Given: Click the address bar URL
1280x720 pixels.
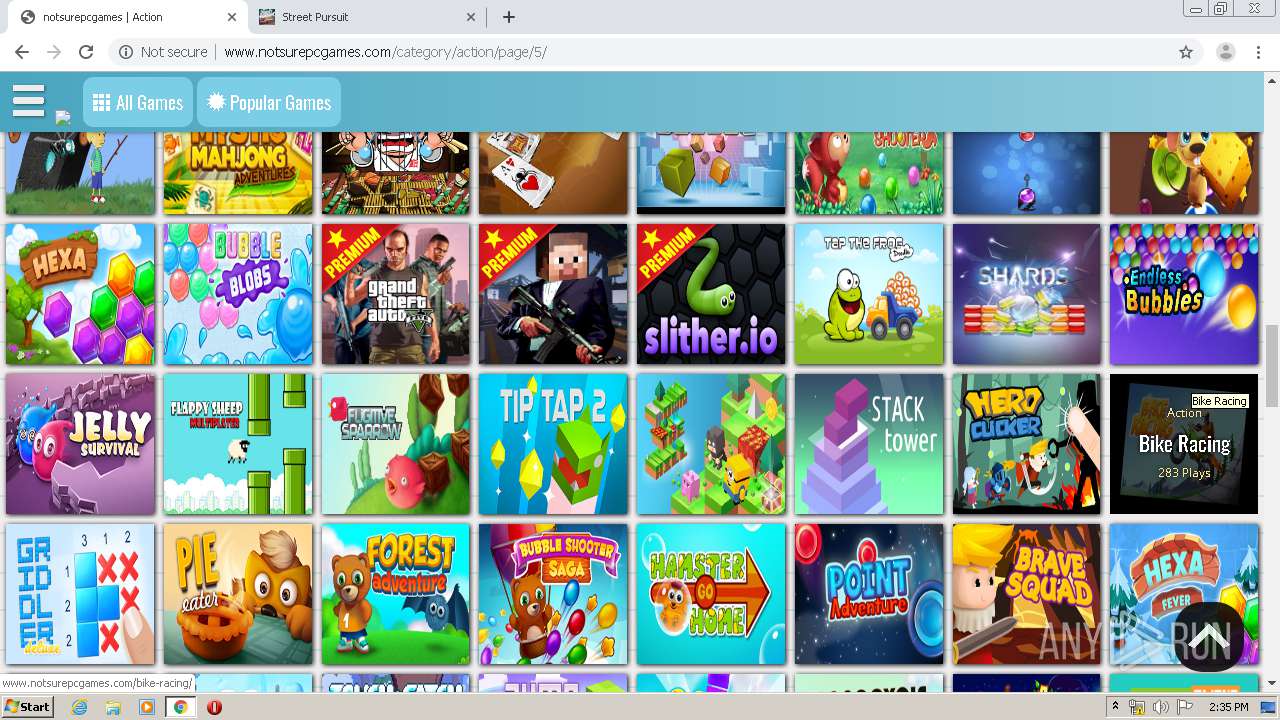Looking at the screenshot, I should pyautogui.click(x=385, y=52).
